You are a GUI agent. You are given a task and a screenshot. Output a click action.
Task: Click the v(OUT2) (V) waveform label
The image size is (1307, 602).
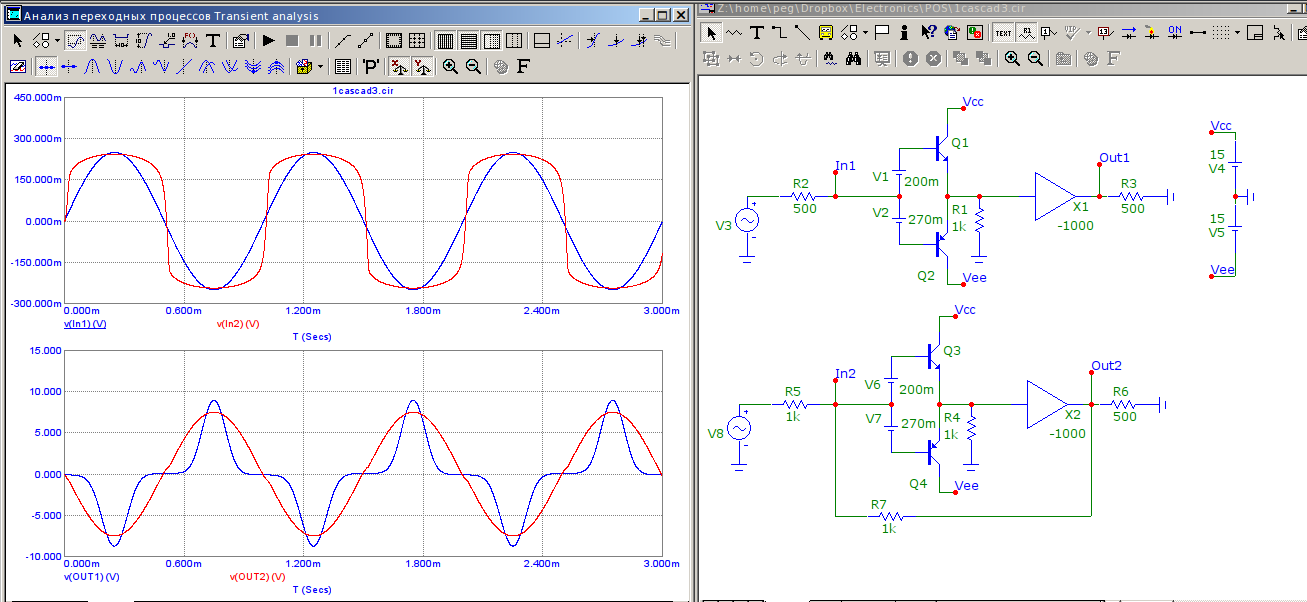click(258, 577)
